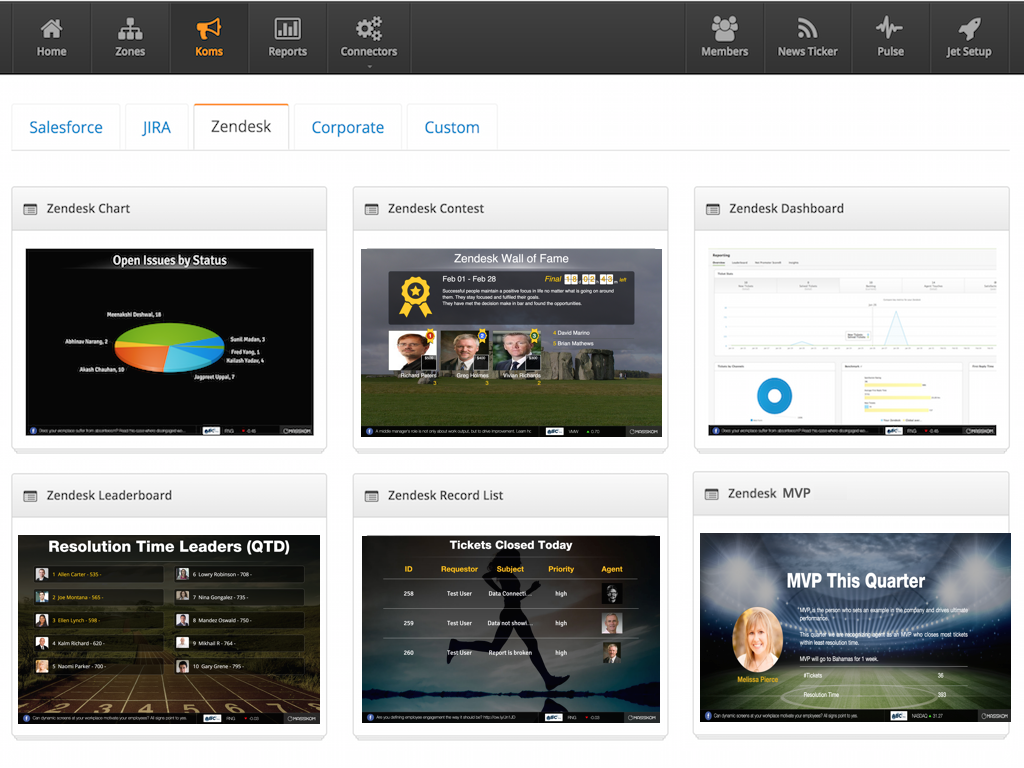
Task: Open the Zendesk Dashboard preview thumbnail
Action: pyautogui.click(x=852, y=342)
